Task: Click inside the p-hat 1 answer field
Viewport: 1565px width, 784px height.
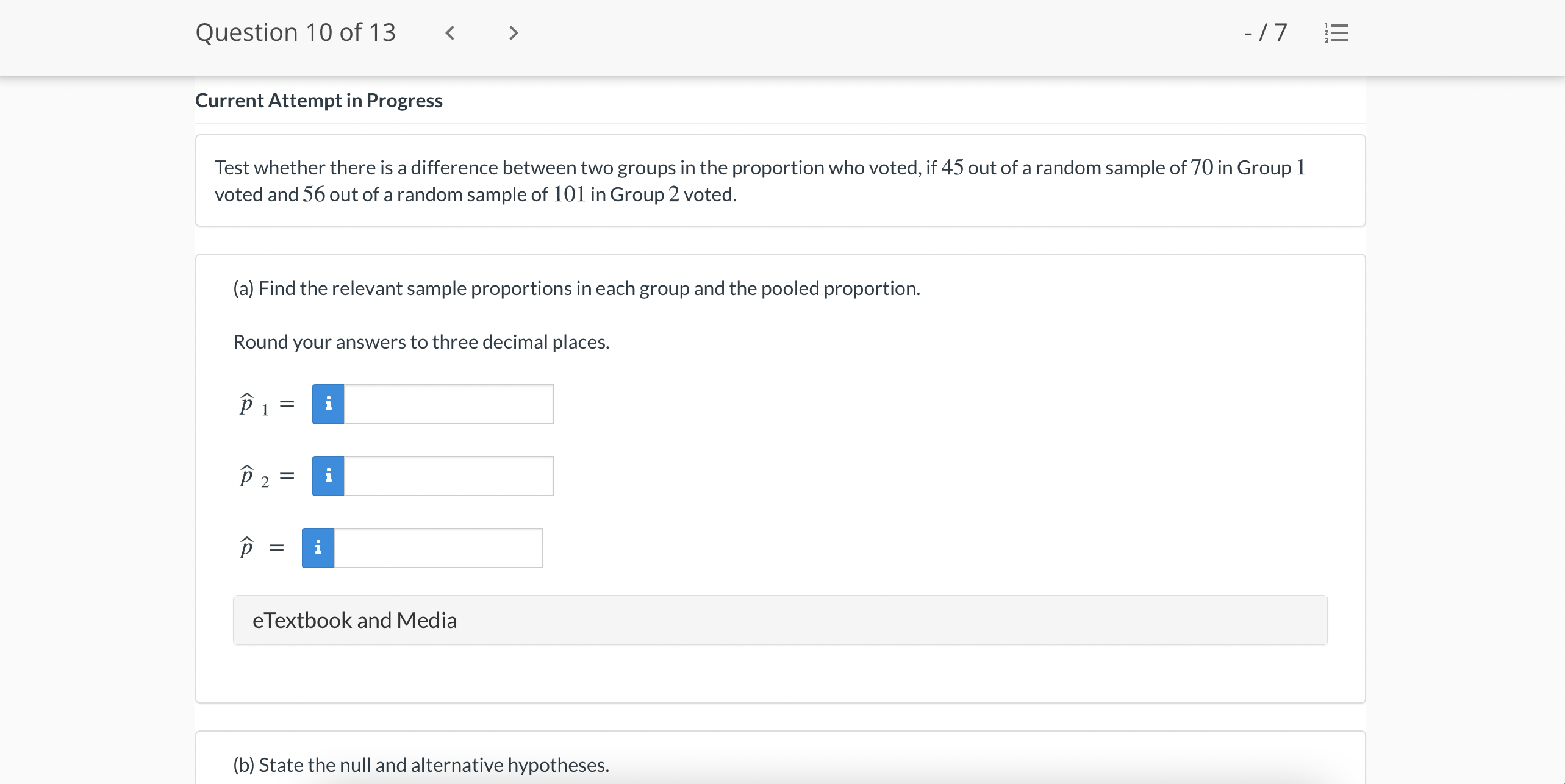Action: [448, 403]
